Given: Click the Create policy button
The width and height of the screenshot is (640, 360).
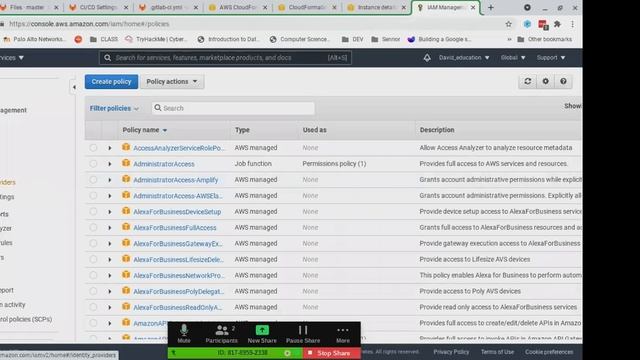Looking at the screenshot, I should pos(111,82).
